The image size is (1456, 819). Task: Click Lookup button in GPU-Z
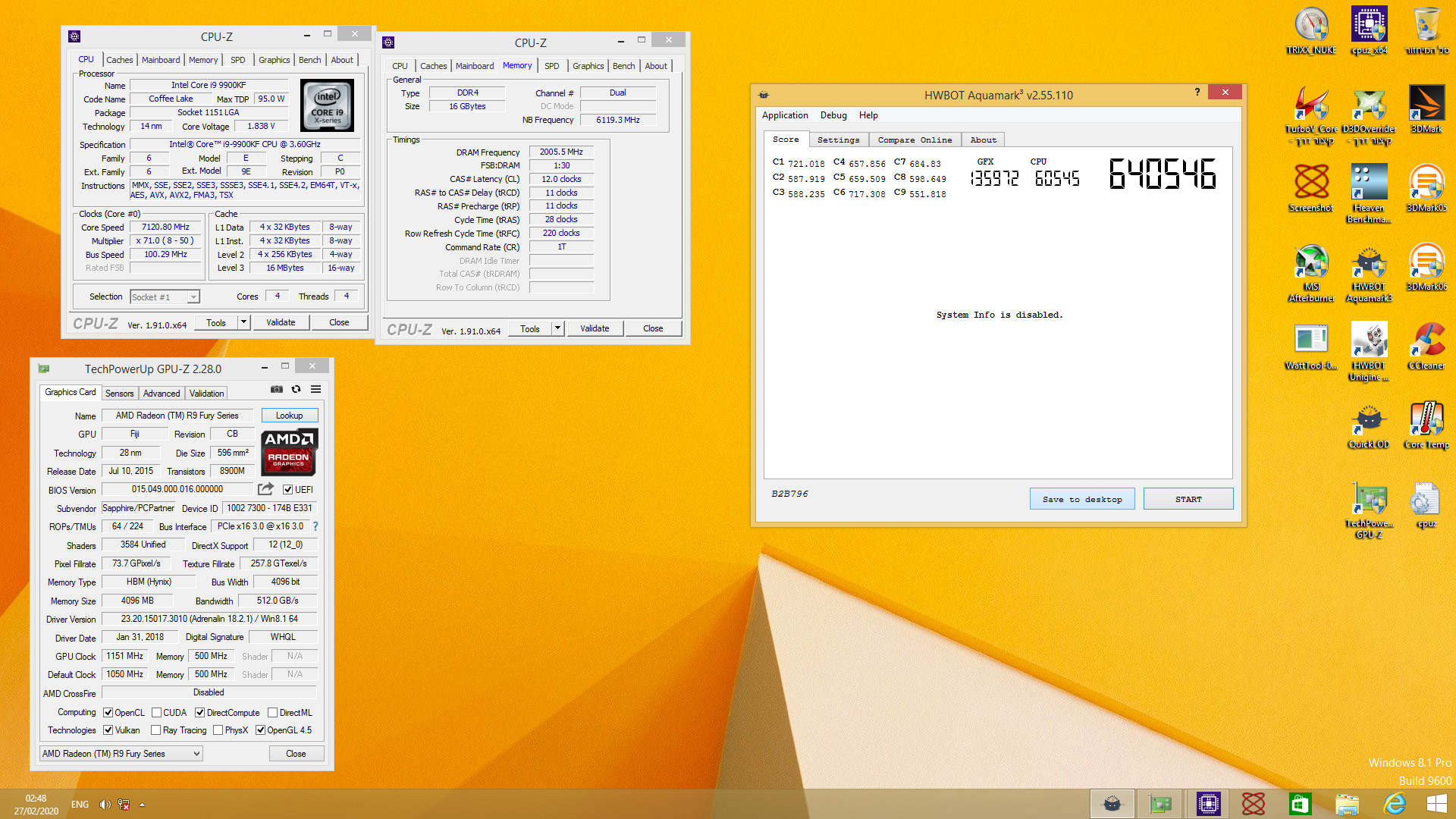coord(289,416)
